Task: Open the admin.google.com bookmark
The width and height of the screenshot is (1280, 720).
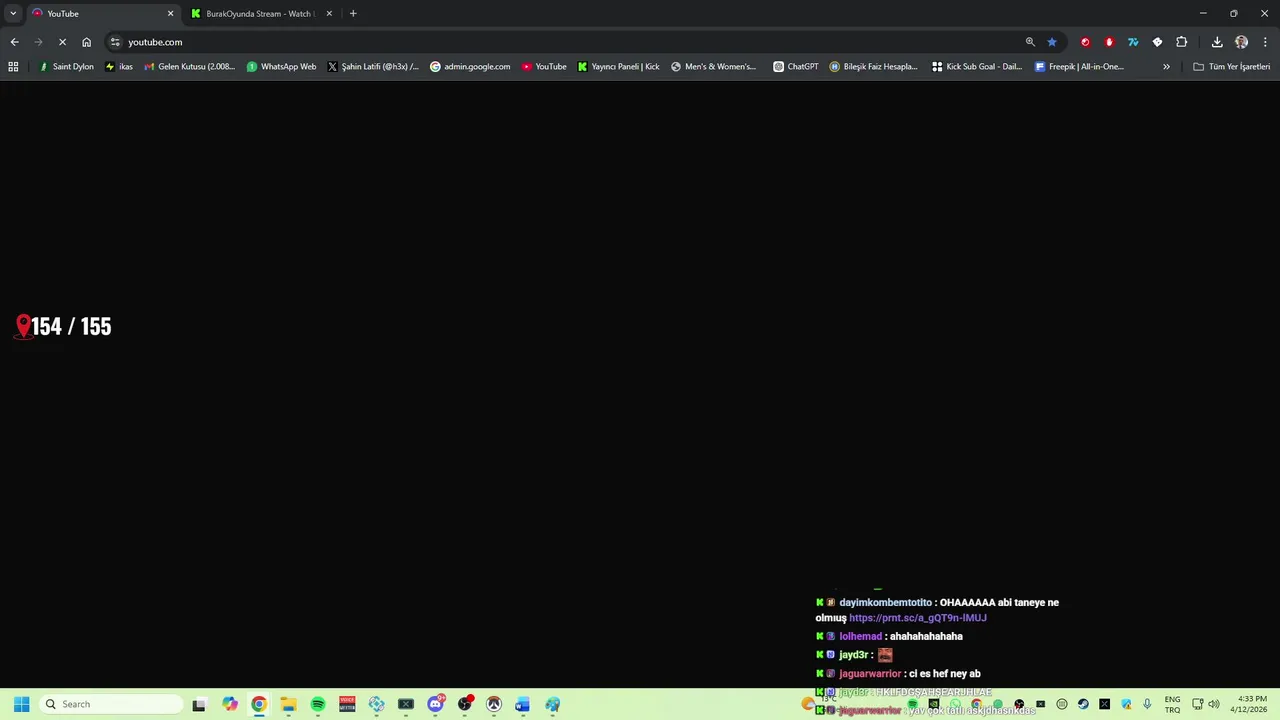Action: tap(470, 67)
